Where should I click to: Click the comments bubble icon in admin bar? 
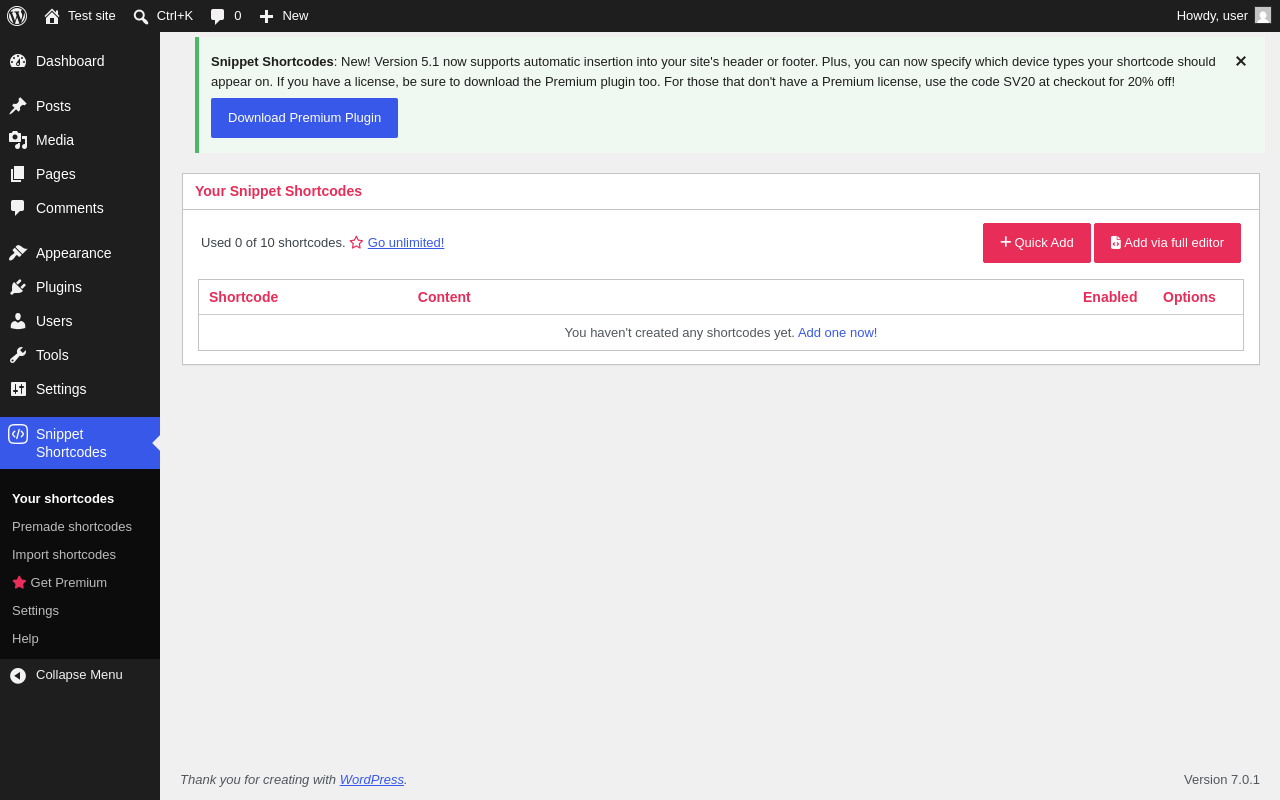click(x=218, y=16)
